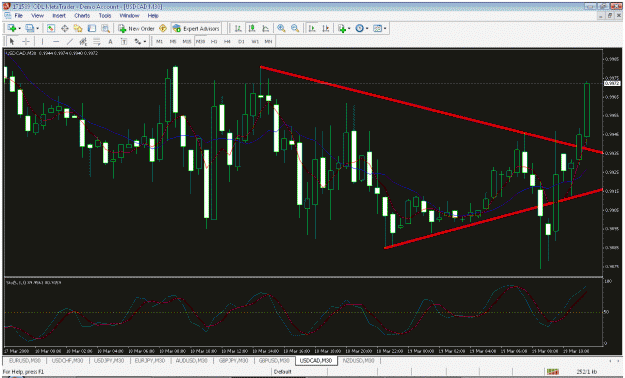Open the View menu
Image resolution: width=625 pixels, height=378 pixels.
point(37,16)
